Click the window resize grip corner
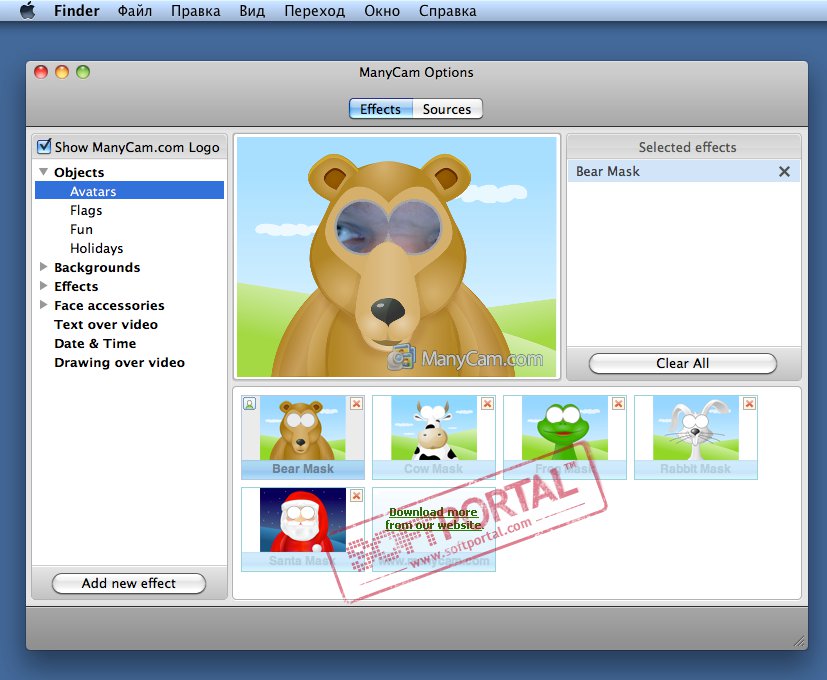Viewport: 827px width, 680px height. pyautogui.click(x=800, y=641)
